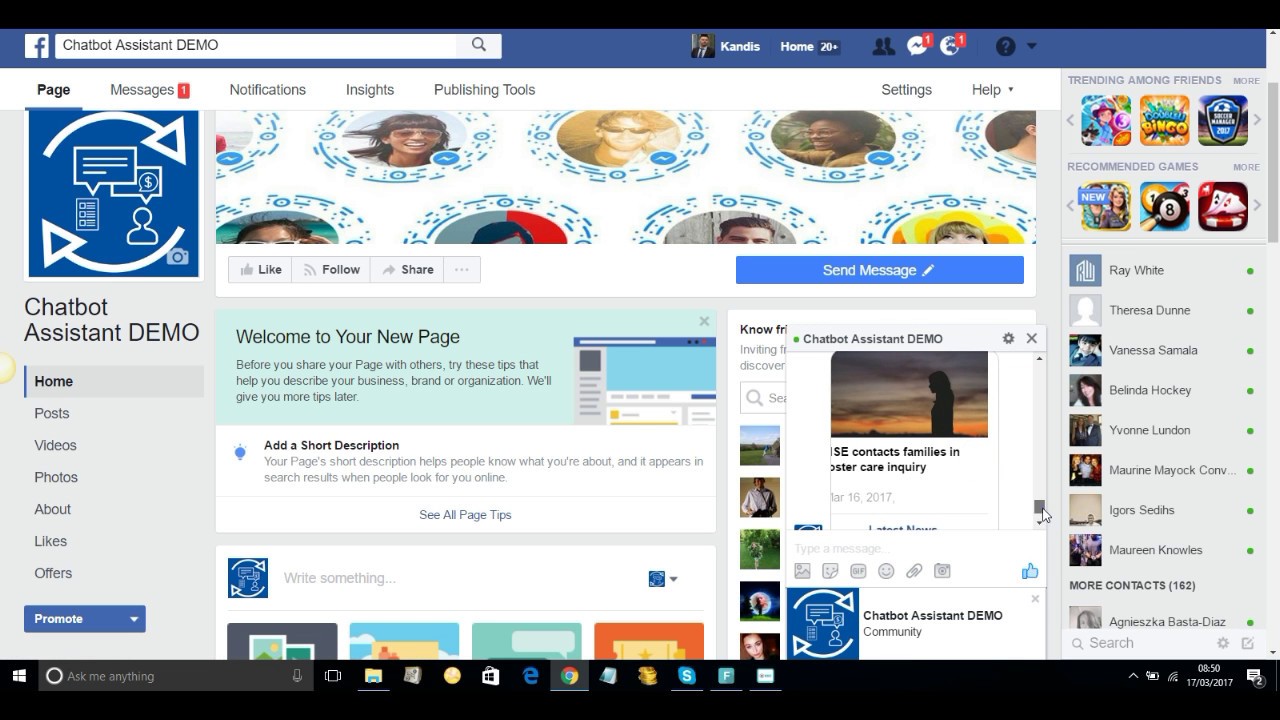Send a thumbs up like in chat
Viewport: 1280px width, 720px height.
pyautogui.click(x=1030, y=571)
